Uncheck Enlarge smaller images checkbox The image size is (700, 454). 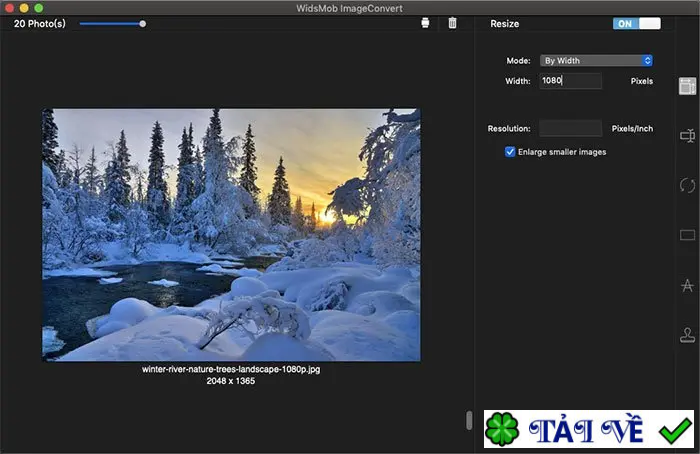point(510,152)
